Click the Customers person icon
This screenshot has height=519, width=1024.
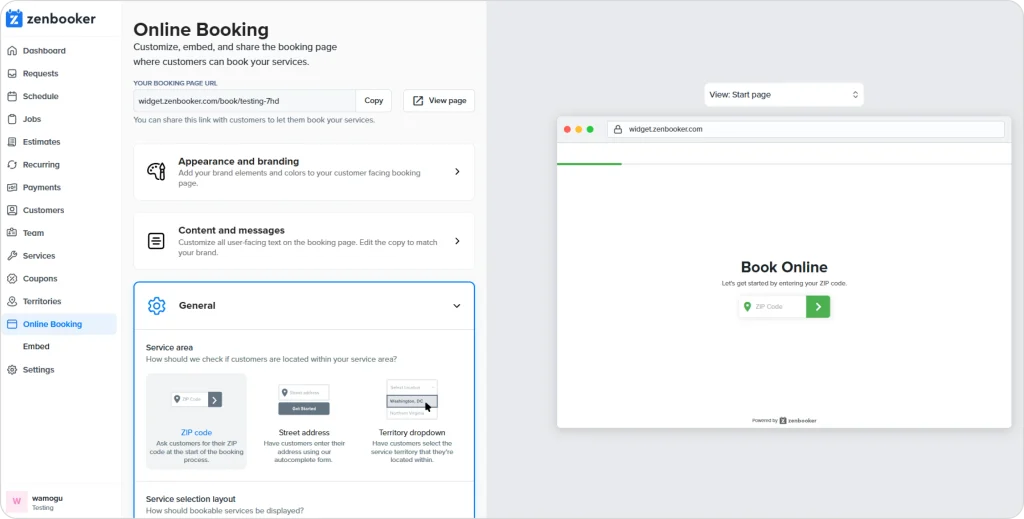[x=12, y=210]
